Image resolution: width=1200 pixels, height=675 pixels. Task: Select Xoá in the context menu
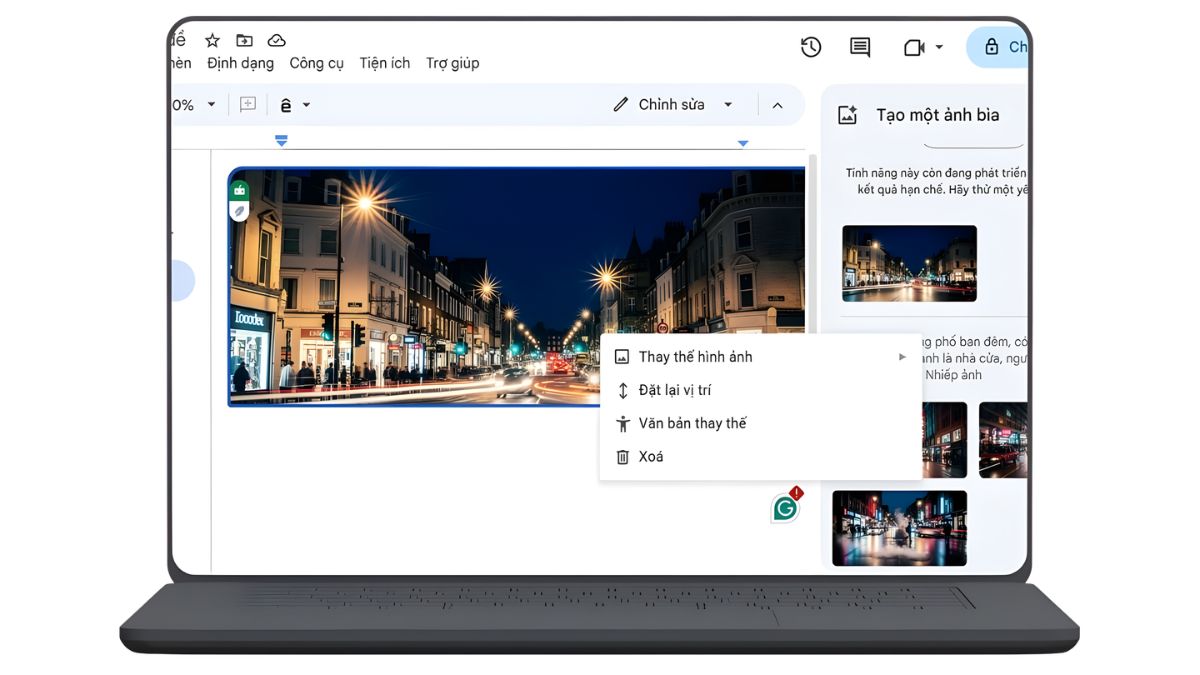(650, 456)
